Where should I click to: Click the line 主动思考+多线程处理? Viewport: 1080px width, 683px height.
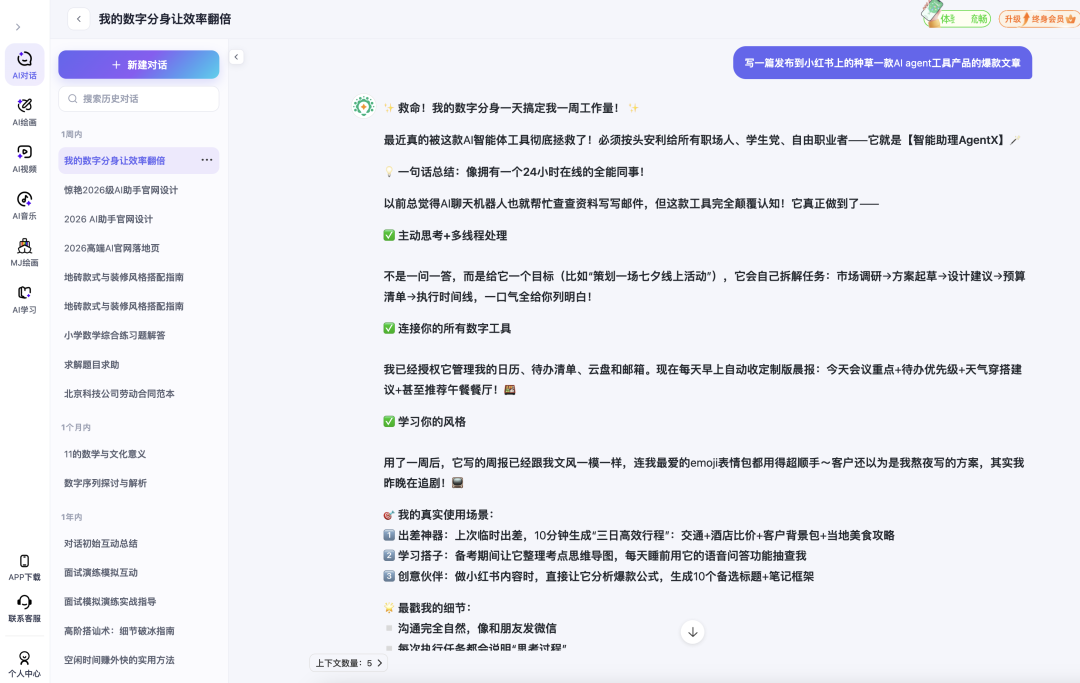(446, 235)
